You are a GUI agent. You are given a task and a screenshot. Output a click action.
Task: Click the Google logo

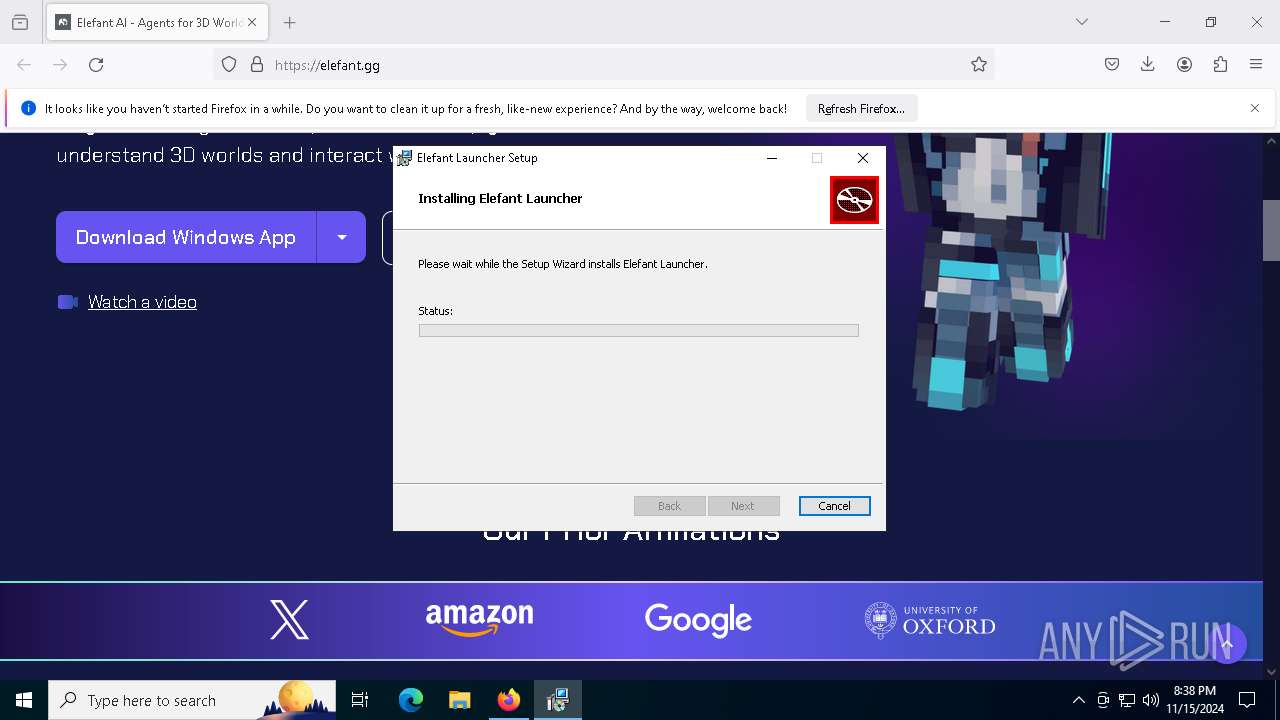point(698,620)
